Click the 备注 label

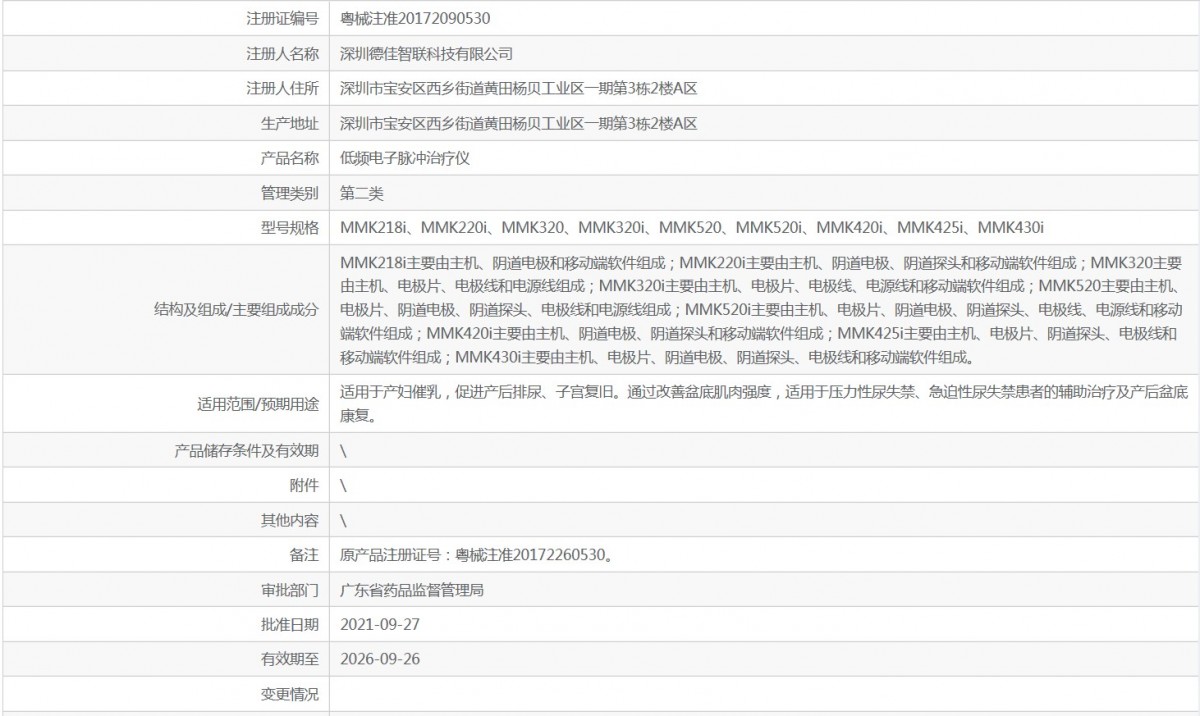click(304, 555)
